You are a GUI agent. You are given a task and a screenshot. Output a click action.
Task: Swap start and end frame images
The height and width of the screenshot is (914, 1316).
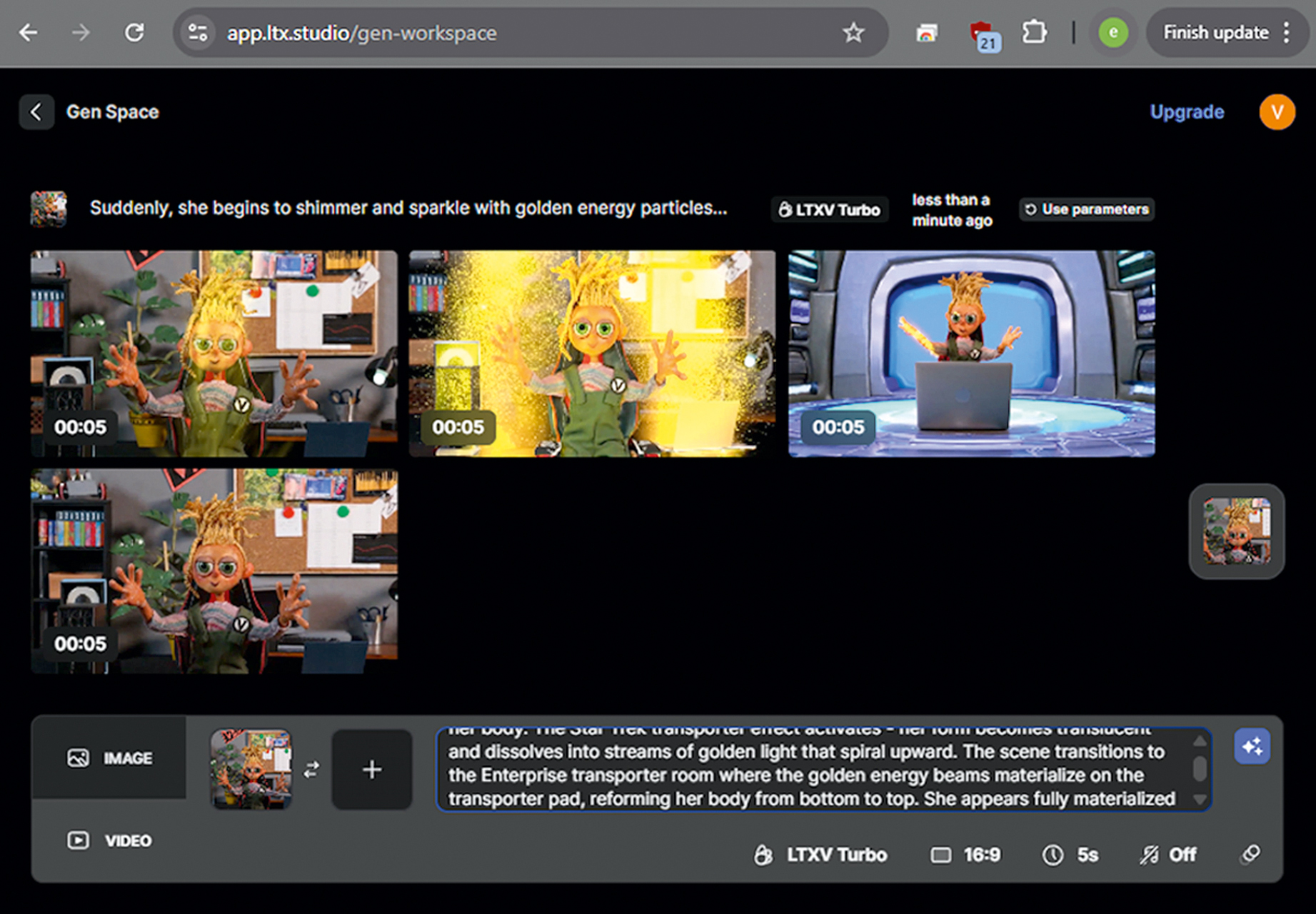point(312,770)
